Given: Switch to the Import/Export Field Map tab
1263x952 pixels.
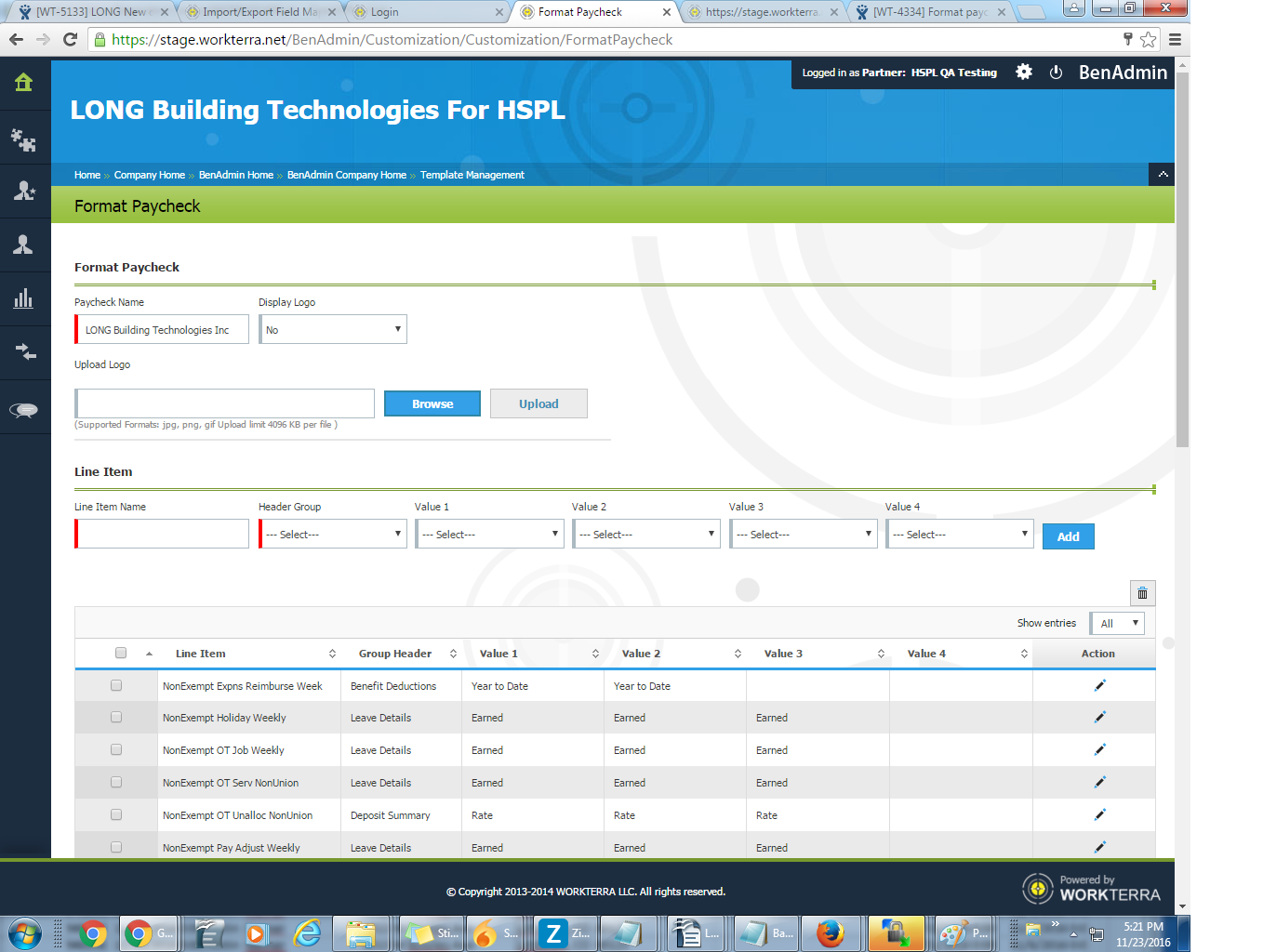Looking at the screenshot, I should (x=259, y=12).
